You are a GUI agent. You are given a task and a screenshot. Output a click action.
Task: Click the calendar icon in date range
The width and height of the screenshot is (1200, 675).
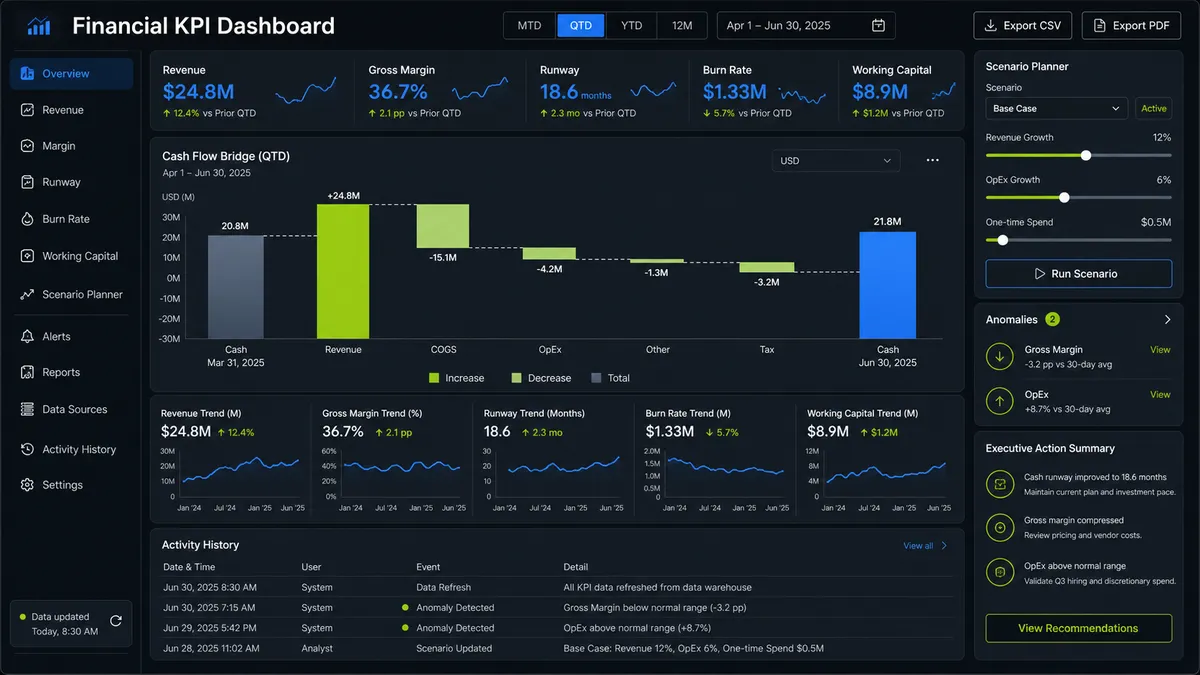[x=878, y=26]
